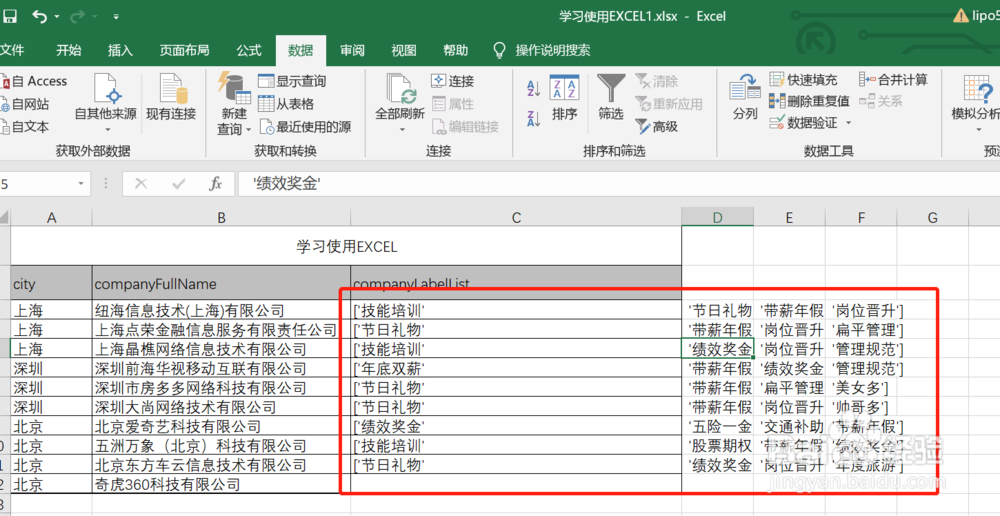Select cell 奇虎360科技有限公司

(x=221, y=484)
